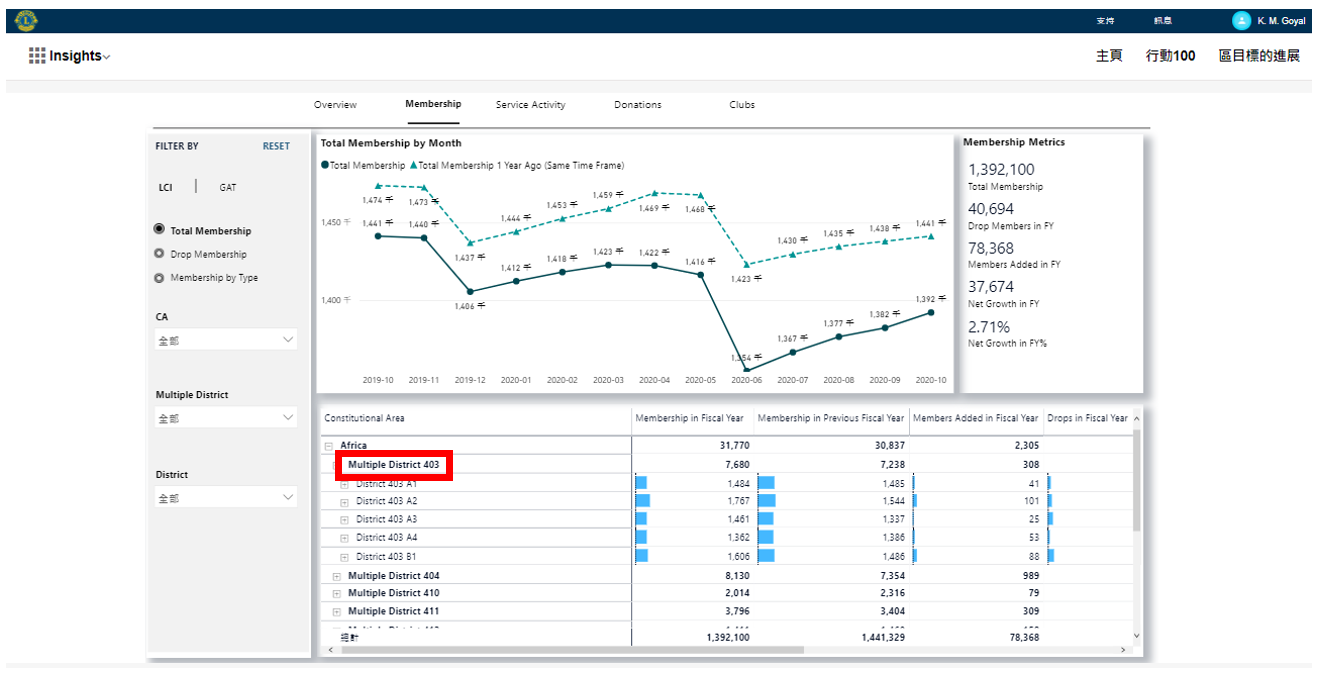Switch to the Service Activity tab
Image resolution: width=1321 pixels, height=678 pixels.
pyautogui.click(x=530, y=105)
